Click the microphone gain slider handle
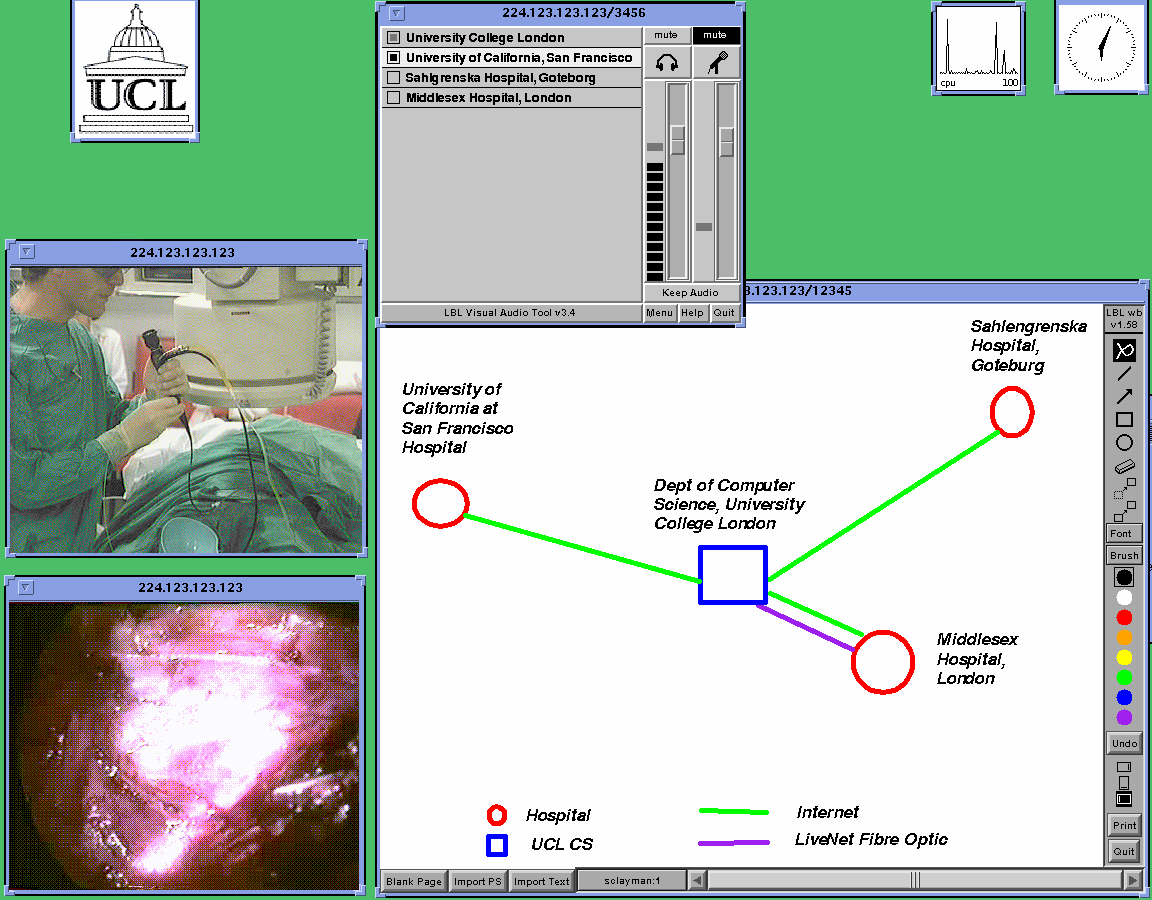 point(727,142)
